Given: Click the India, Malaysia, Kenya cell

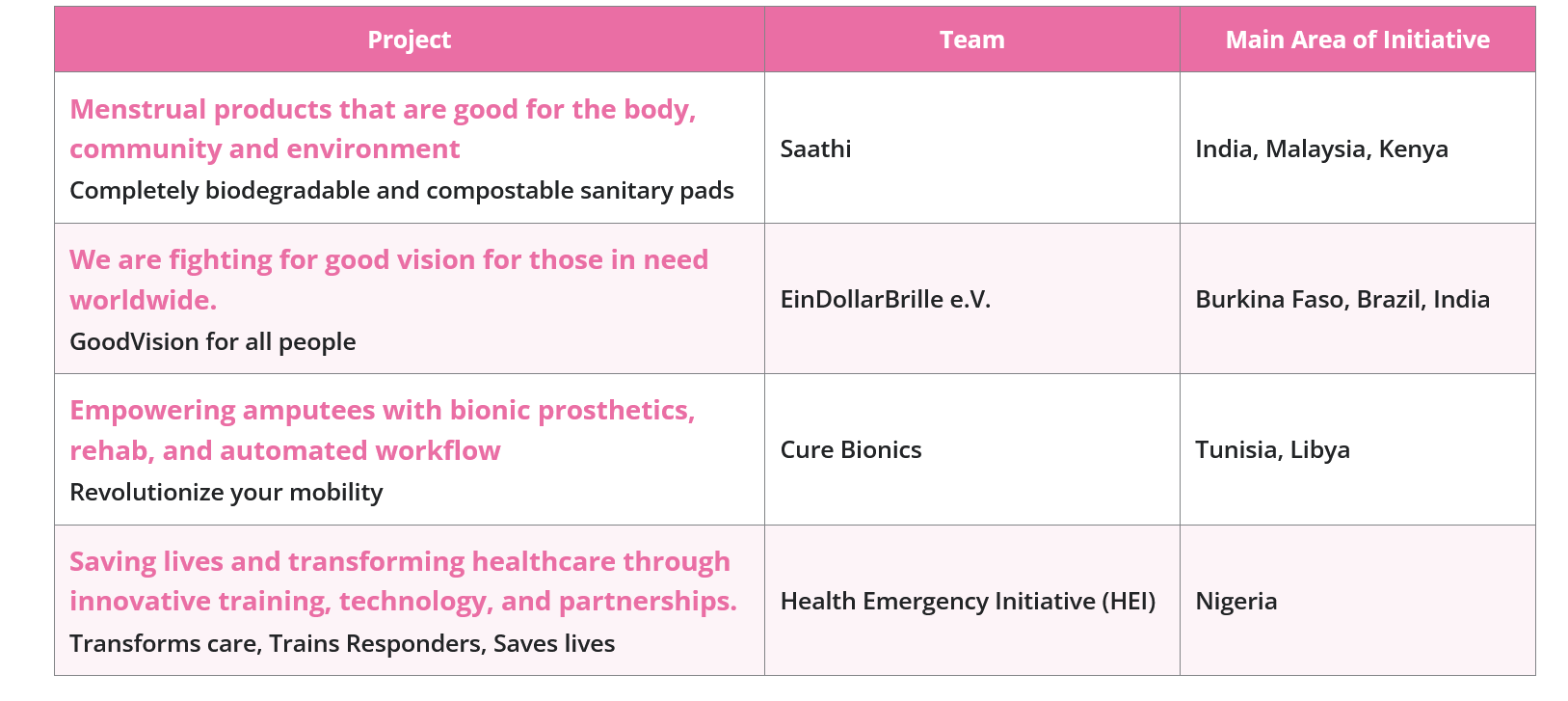Looking at the screenshot, I should (1321, 149).
